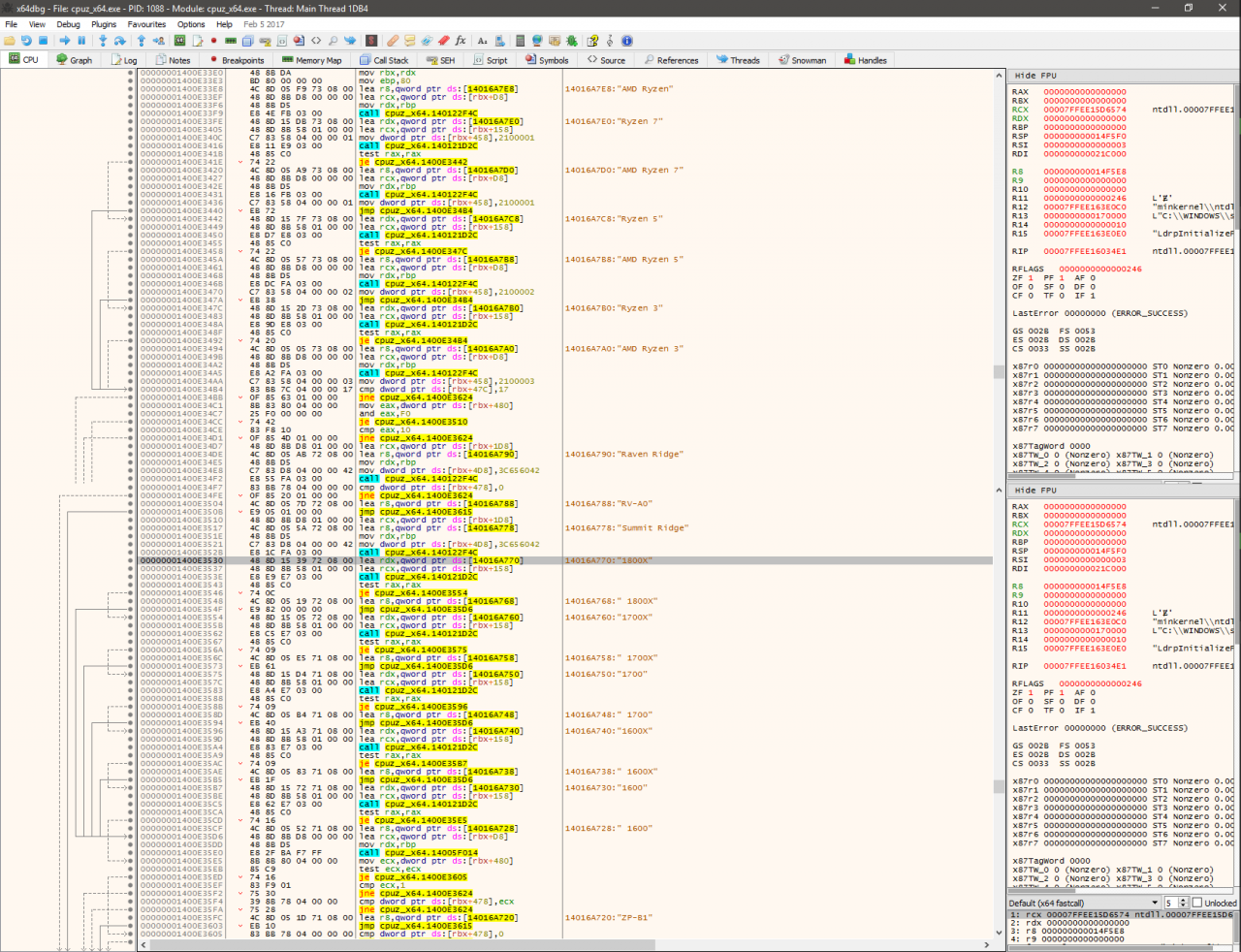Screen dimensions: 1241x952
Task: Open settings via the preferences icon
Action: click(554, 41)
